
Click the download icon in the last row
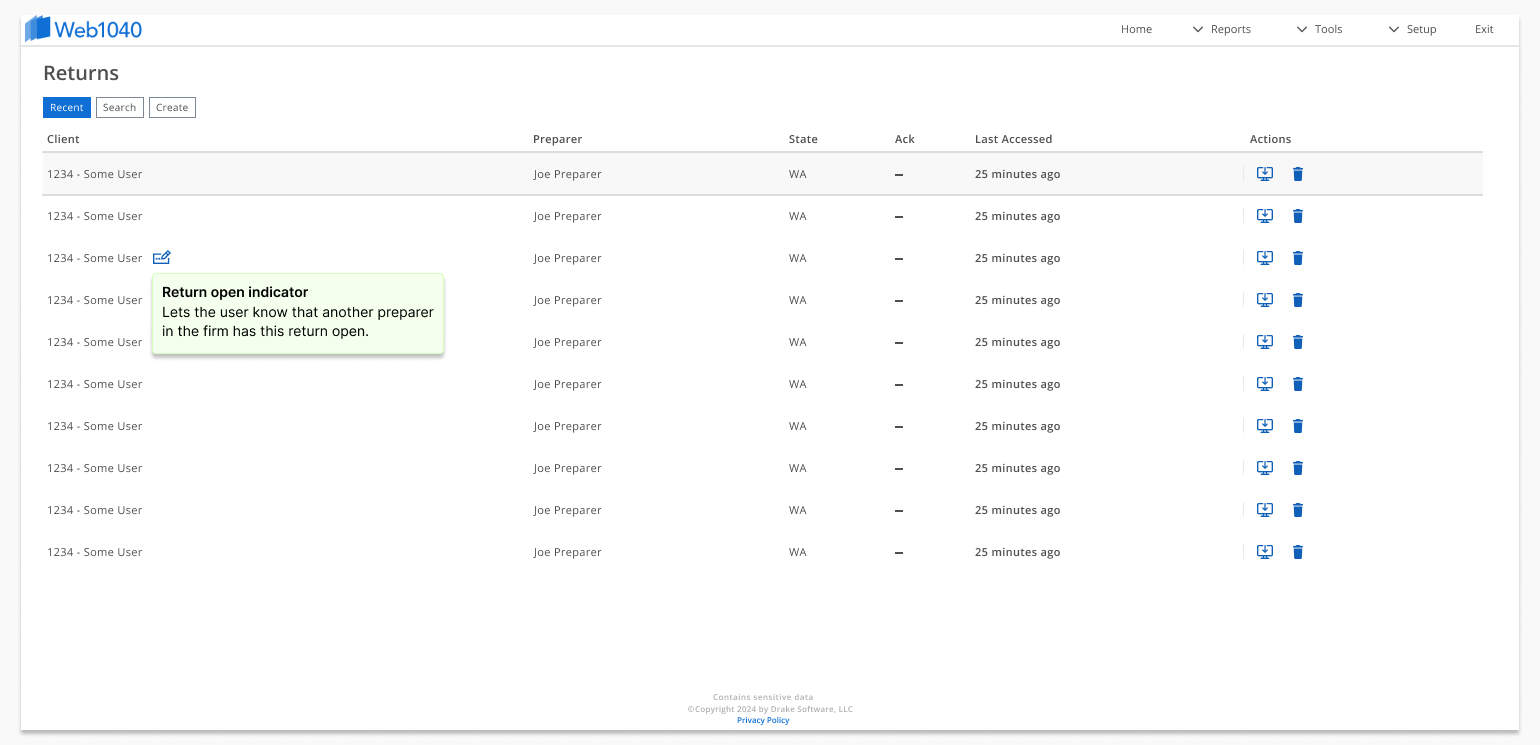(x=1264, y=552)
